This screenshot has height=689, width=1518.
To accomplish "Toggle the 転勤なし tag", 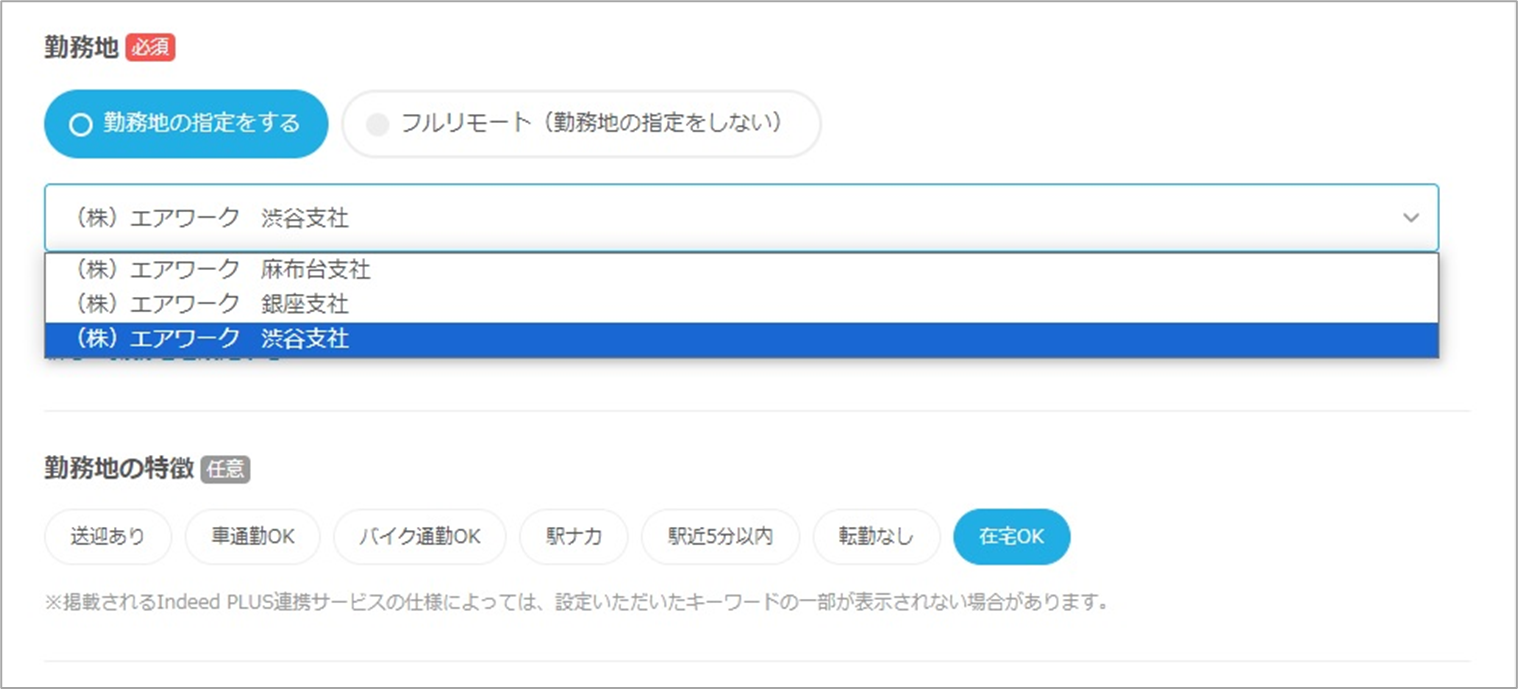I will [877, 537].
